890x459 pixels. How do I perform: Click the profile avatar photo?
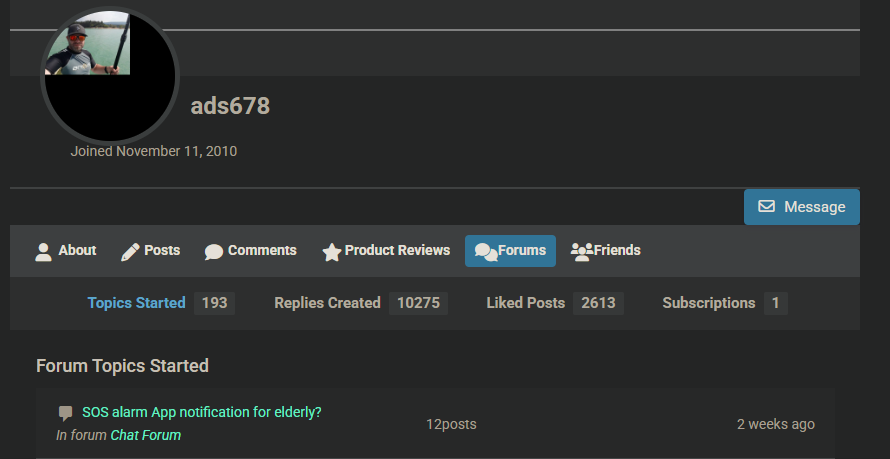pyautogui.click(x=109, y=76)
